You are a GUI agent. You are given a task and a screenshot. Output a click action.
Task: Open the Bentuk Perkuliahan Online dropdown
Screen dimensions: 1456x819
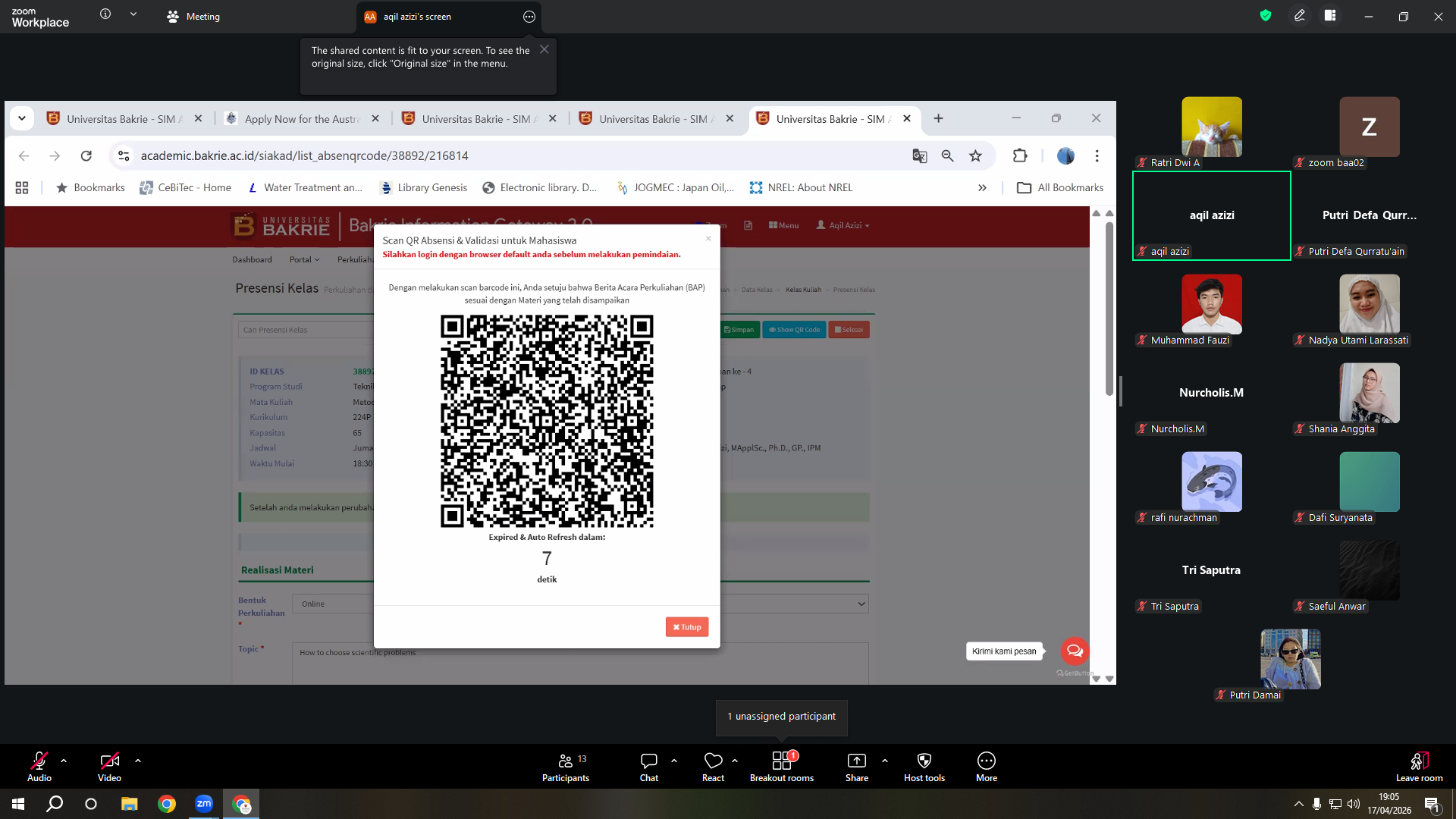(x=580, y=604)
